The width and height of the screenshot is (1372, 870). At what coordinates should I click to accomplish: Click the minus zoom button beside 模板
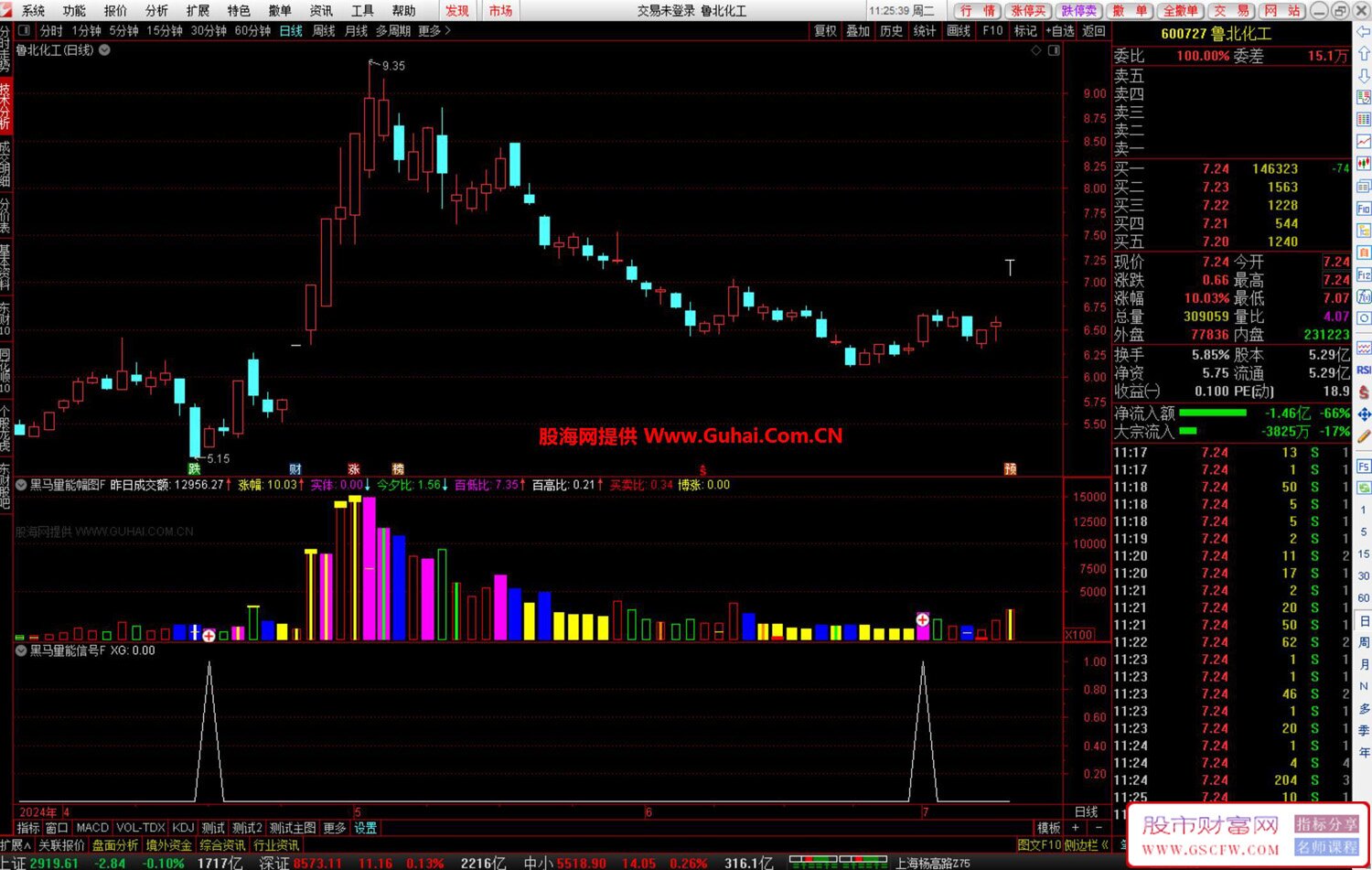1099,828
